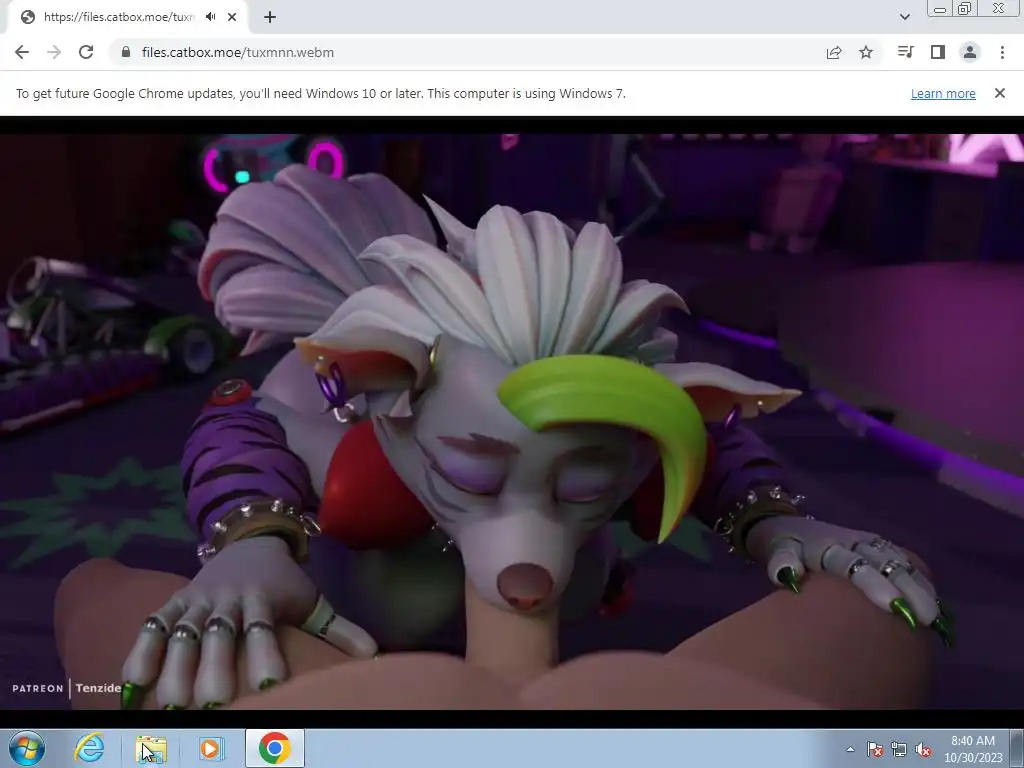Go back to the previous page
Viewport: 1024px width, 768px height.
click(22, 52)
